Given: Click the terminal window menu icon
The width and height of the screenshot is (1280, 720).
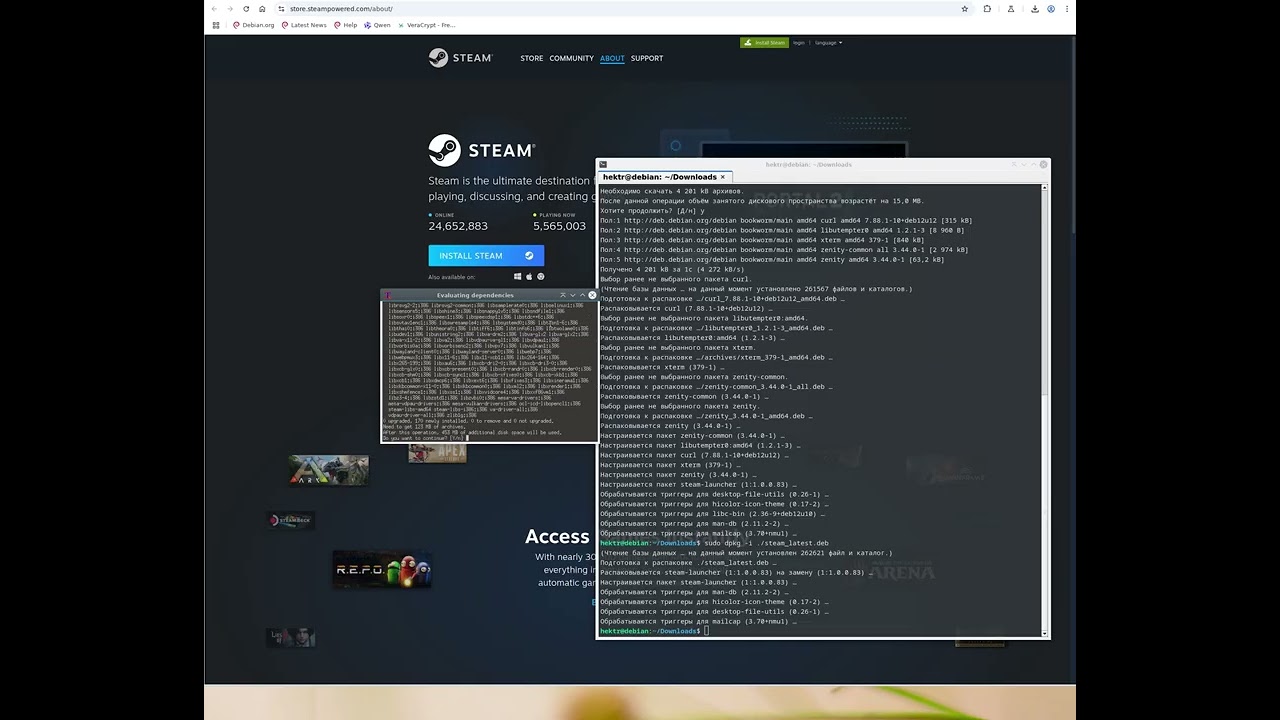Looking at the screenshot, I should tap(603, 164).
